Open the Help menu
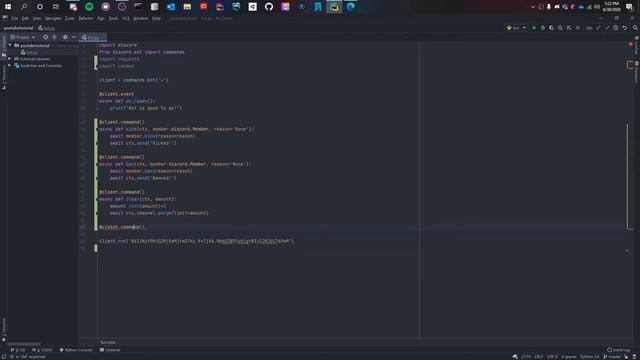 click(x=156, y=18)
